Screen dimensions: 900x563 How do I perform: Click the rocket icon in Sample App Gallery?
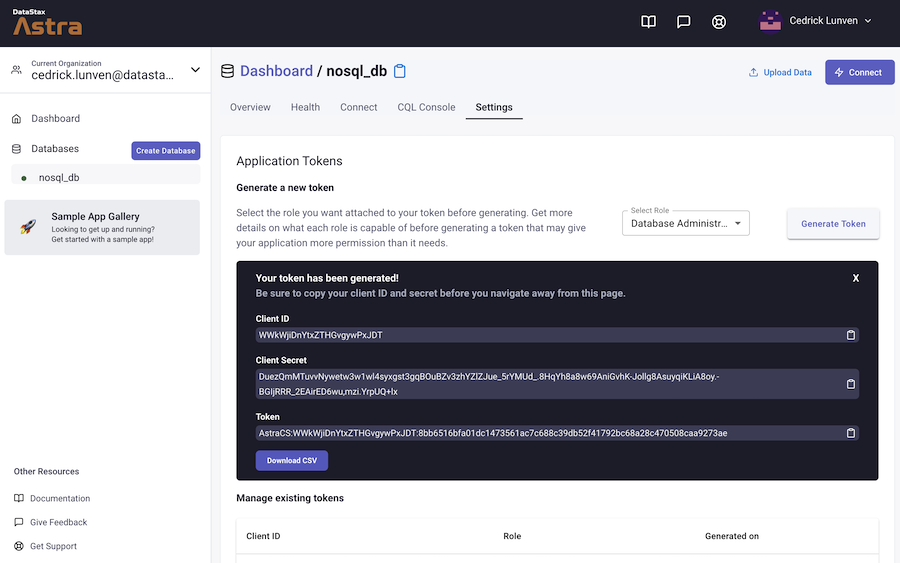pos(28,227)
